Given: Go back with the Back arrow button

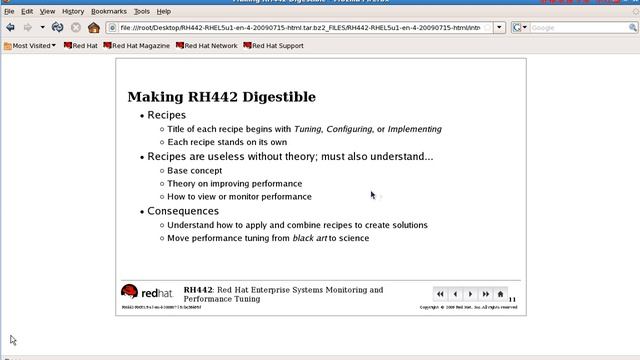Looking at the screenshot, I should click(10, 27).
